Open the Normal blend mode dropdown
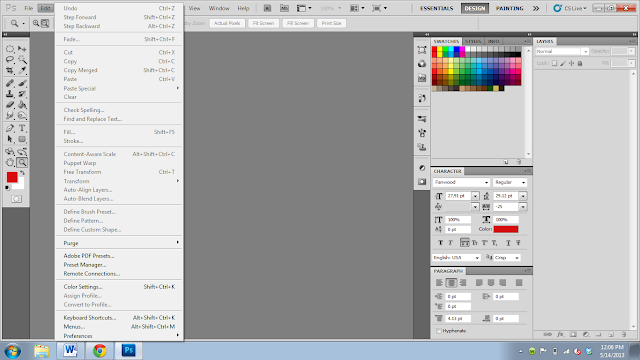The height and width of the screenshot is (360, 640). point(562,51)
